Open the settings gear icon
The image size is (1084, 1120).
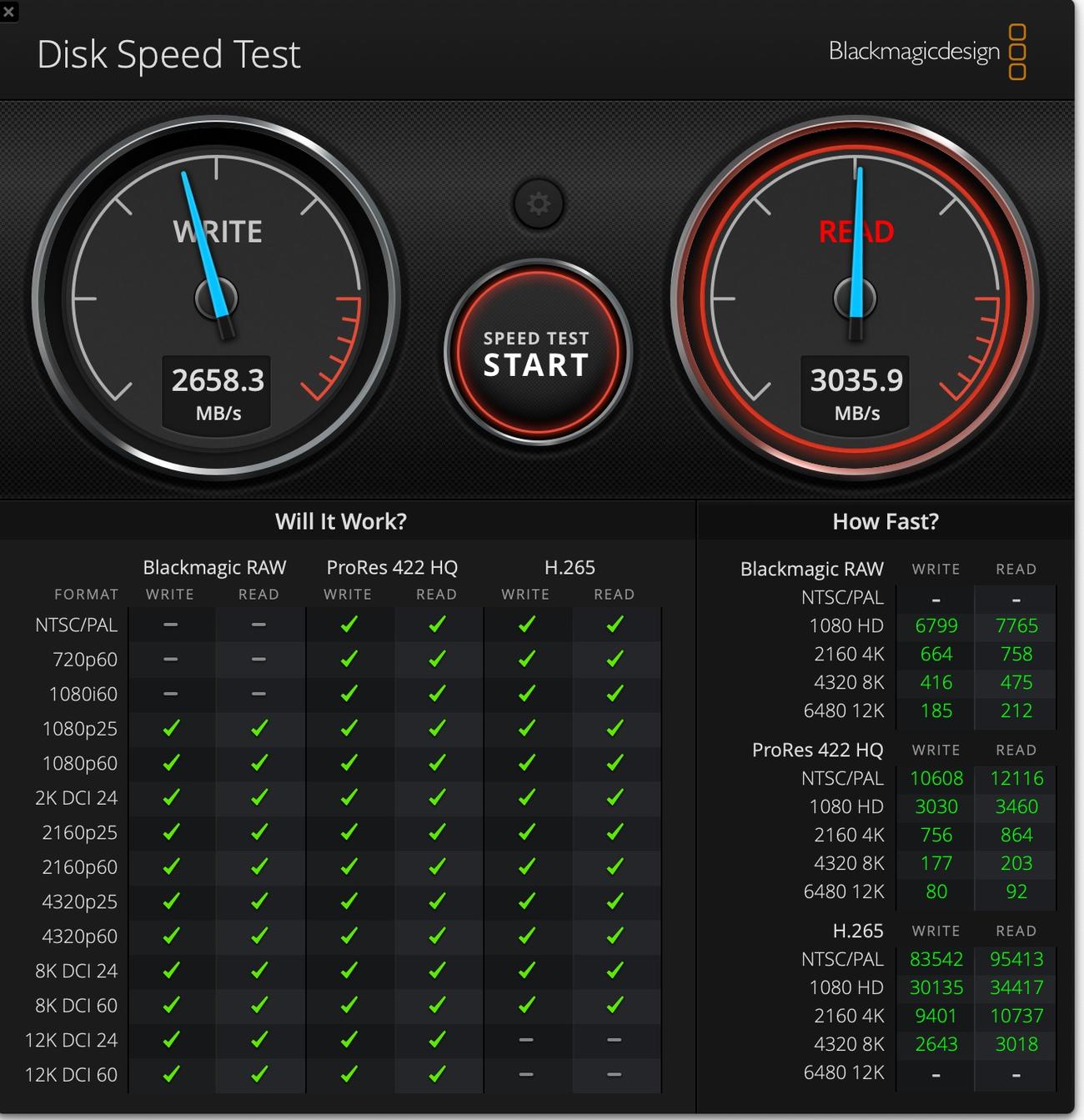pos(538,203)
